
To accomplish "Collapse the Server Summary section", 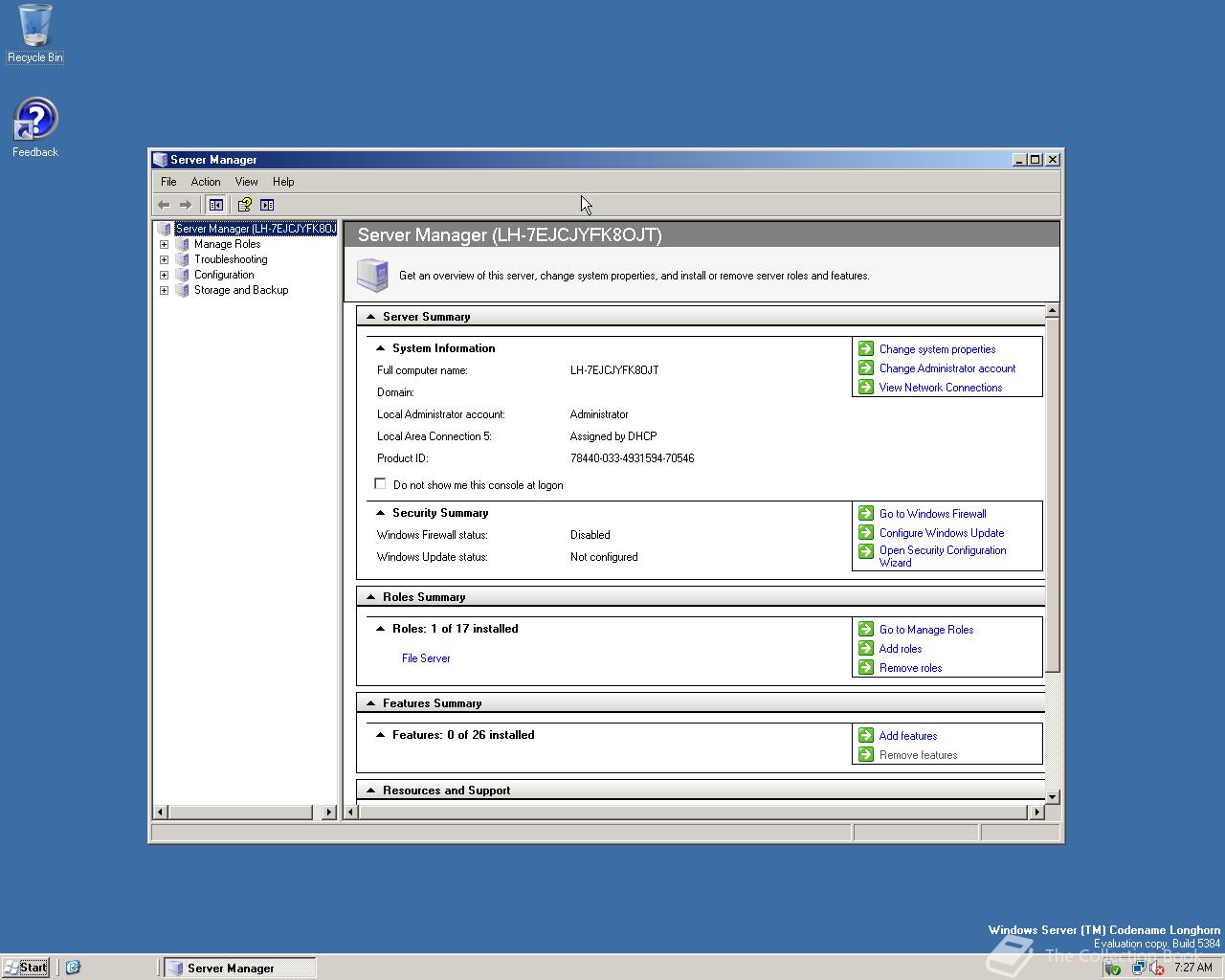I will point(371,316).
